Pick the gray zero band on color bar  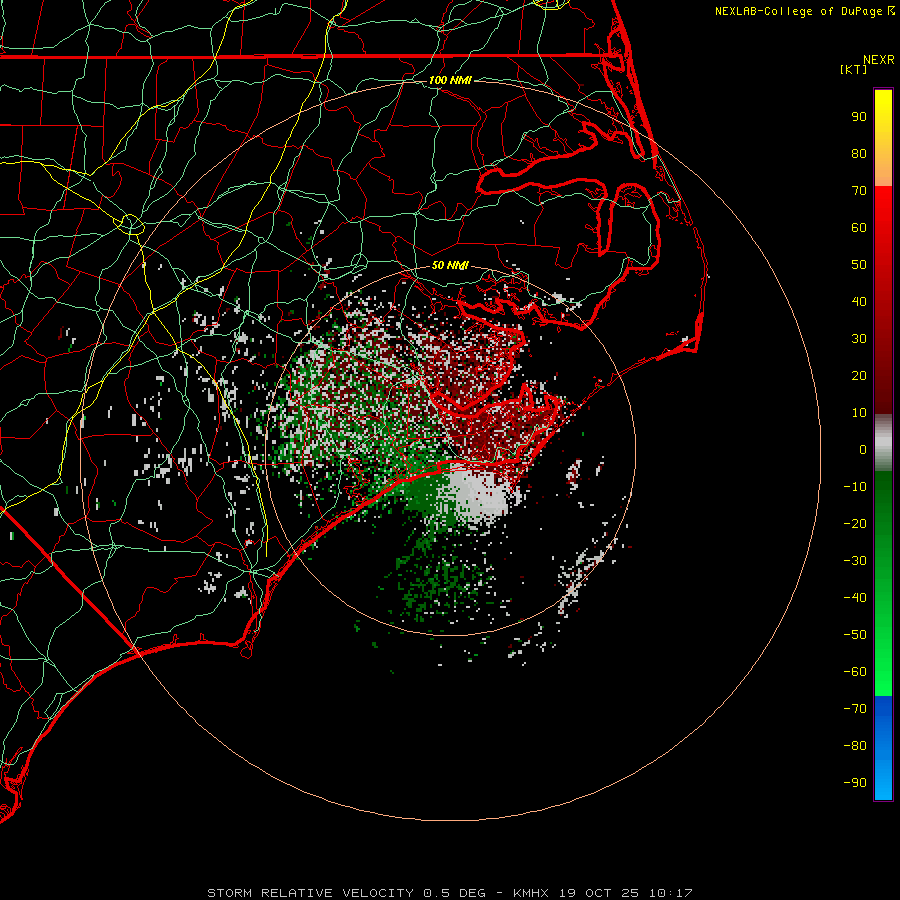883,443
